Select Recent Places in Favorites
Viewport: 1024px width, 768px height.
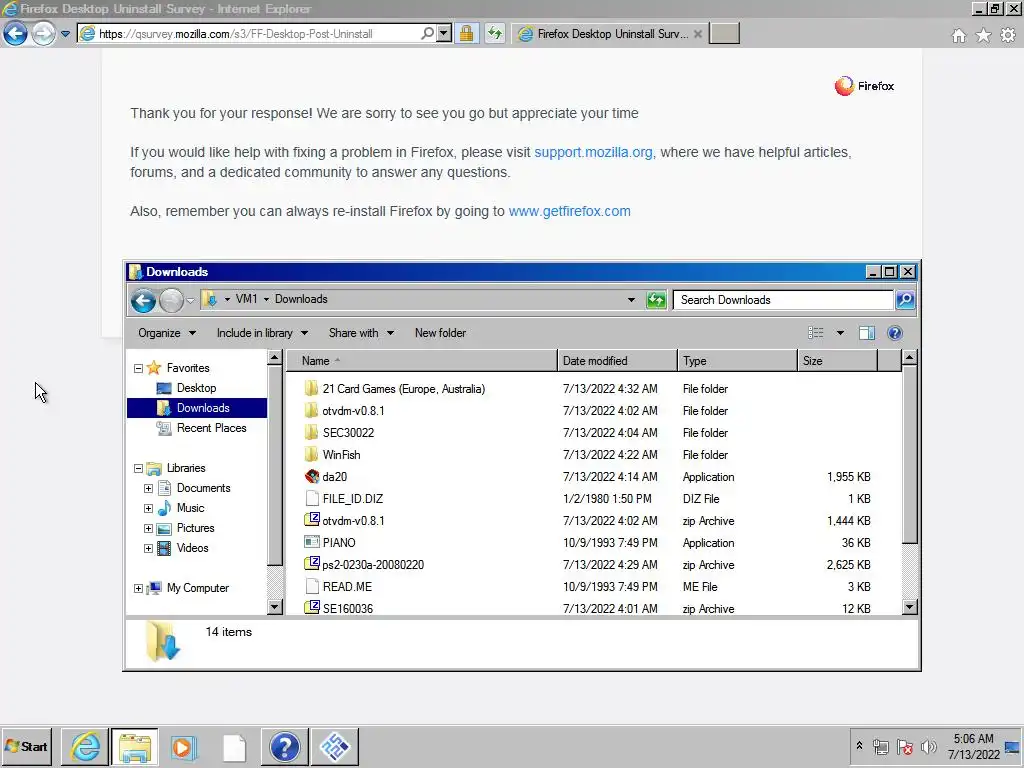[211, 428]
